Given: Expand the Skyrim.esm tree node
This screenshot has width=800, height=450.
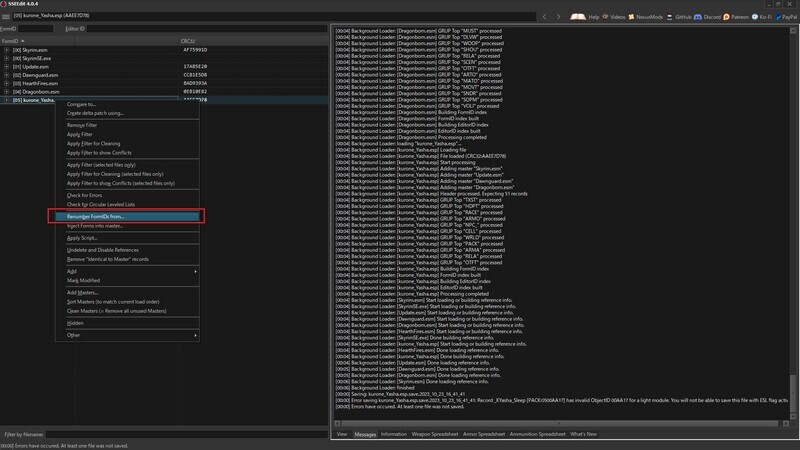Looking at the screenshot, I should [6, 50].
